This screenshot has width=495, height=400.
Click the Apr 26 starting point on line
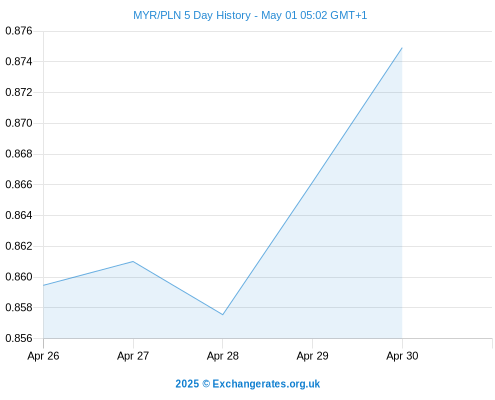click(44, 285)
